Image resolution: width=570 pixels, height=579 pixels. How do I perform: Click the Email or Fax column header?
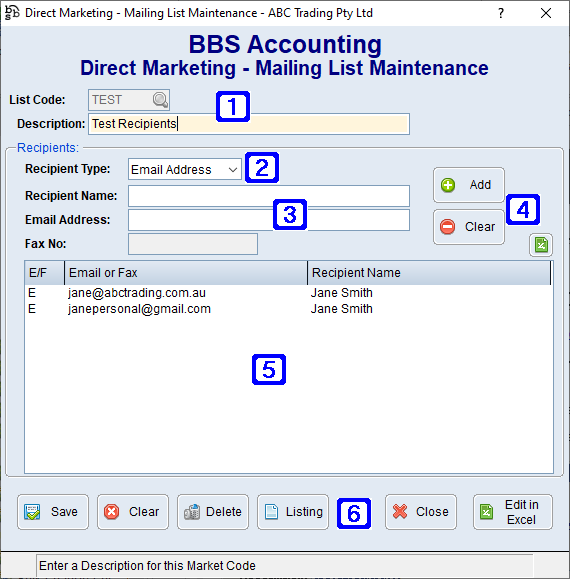coord(186,273)
